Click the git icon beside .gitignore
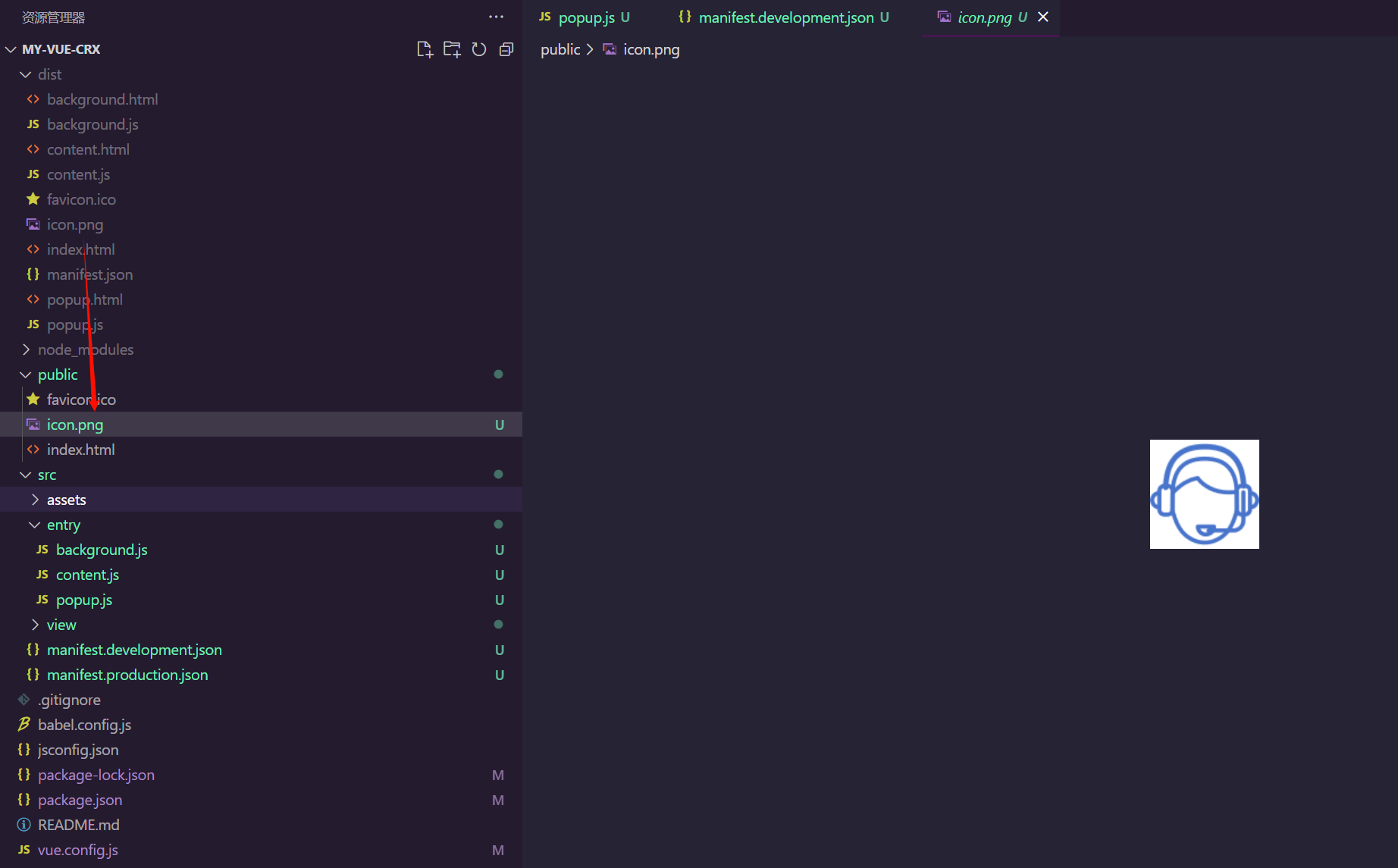 point(24,700)
